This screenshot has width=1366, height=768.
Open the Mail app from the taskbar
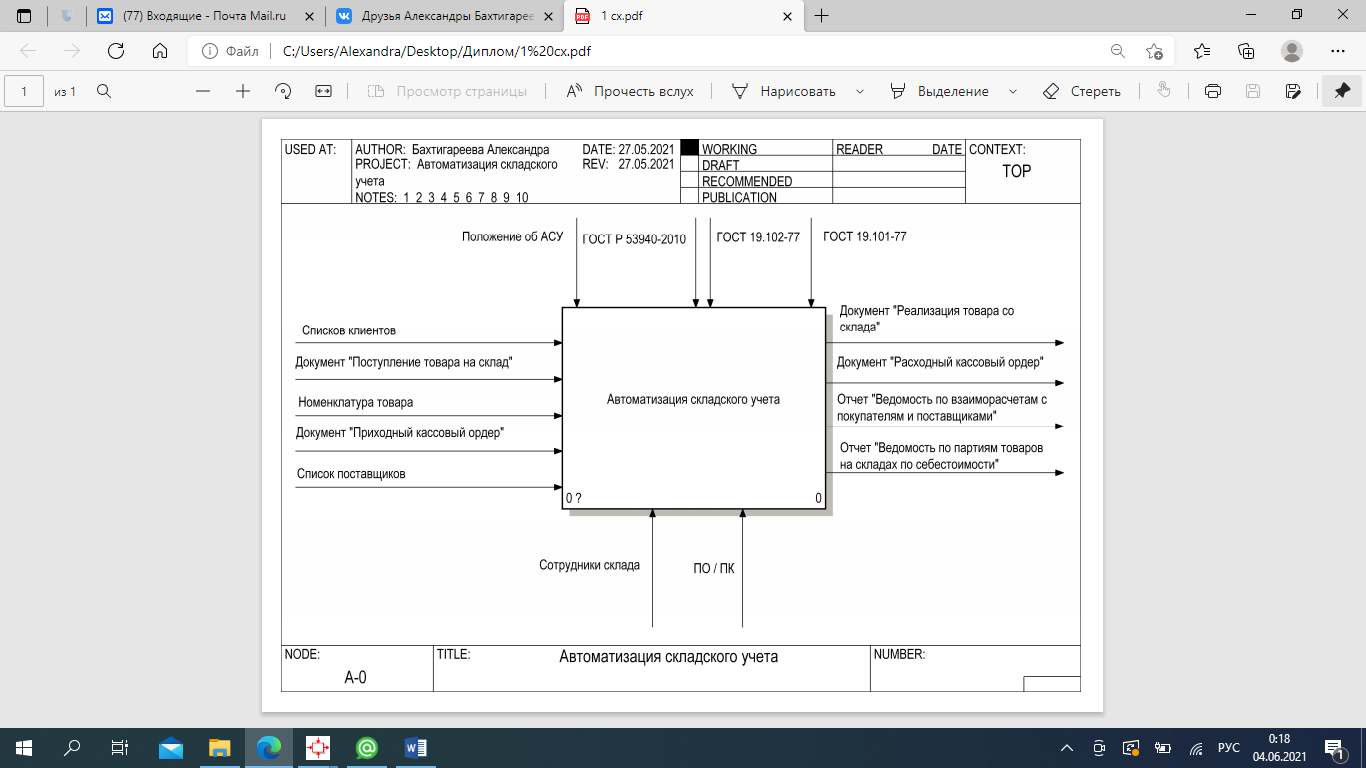pos(171,748)
